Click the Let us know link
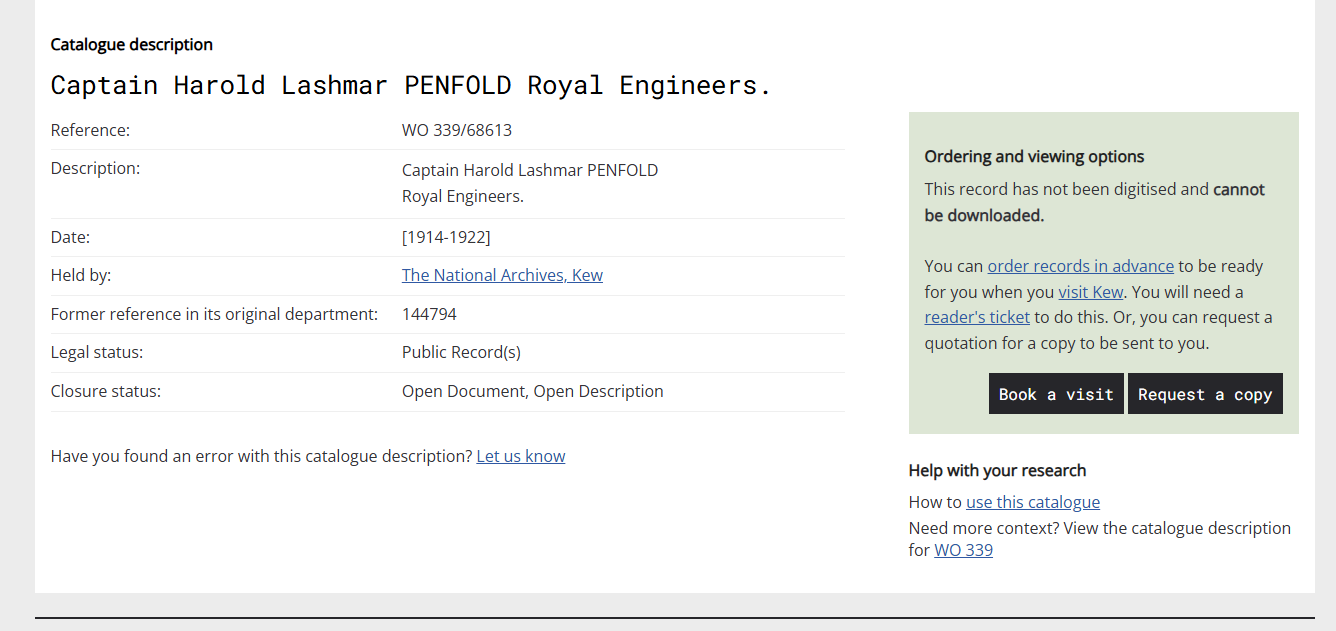This screenshot has height=631, width=1336. (521, 456)
